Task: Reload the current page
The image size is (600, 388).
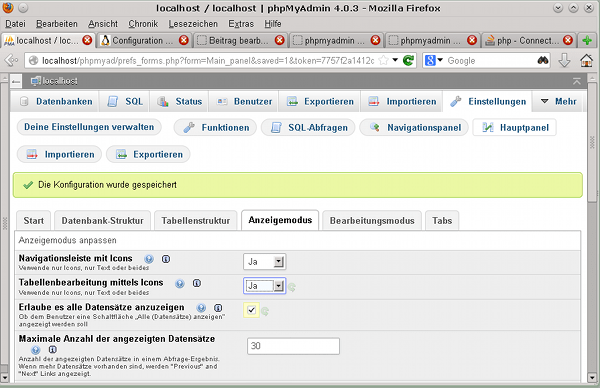Action: [x=409, y=60]
